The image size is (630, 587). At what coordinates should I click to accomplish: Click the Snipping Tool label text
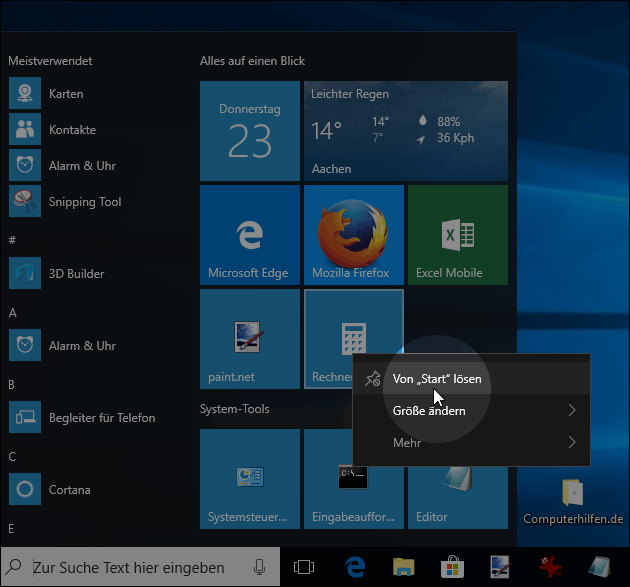[x=85, y=202]
